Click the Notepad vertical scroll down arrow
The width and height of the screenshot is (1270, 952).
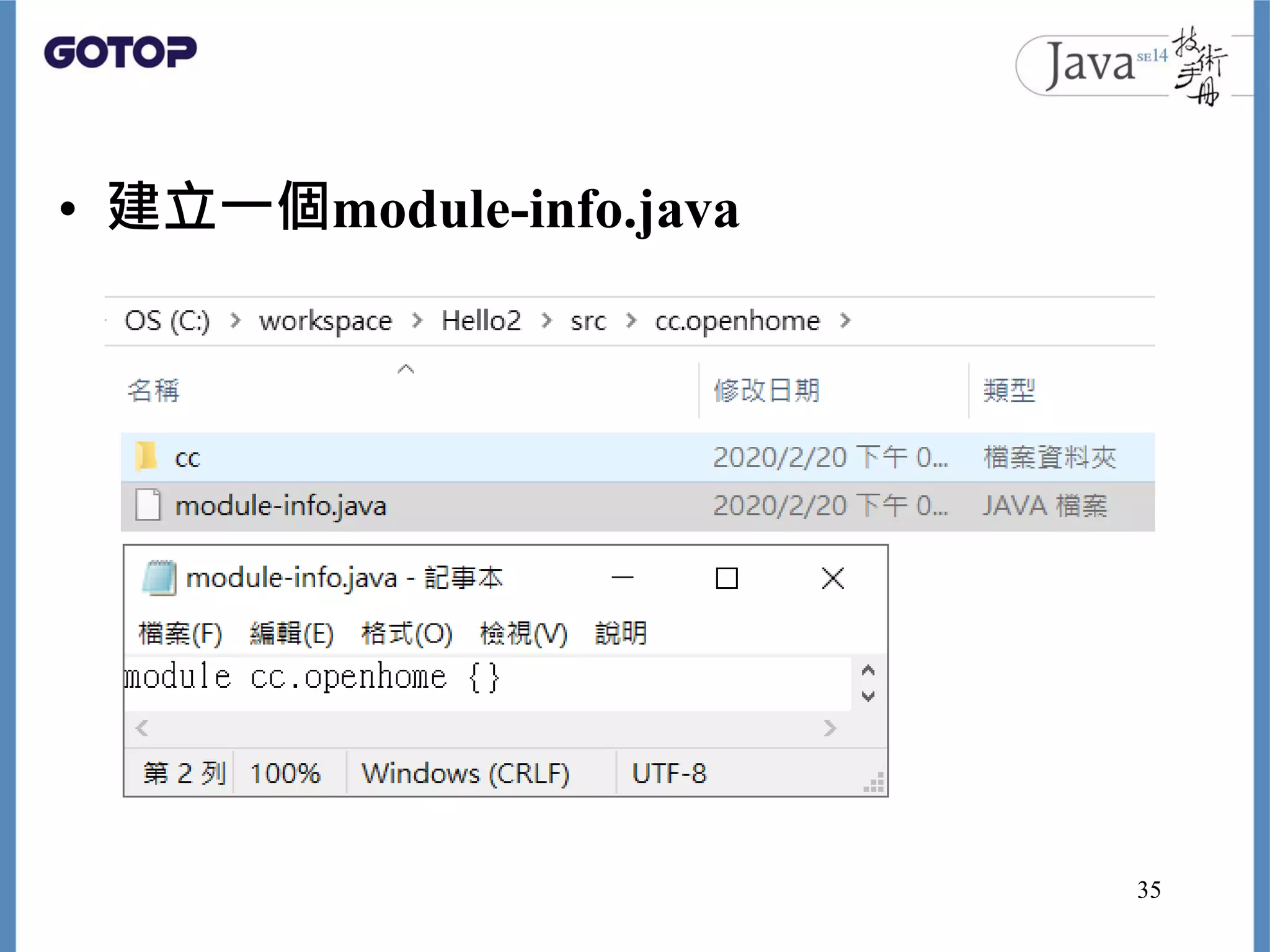[868, 697]
